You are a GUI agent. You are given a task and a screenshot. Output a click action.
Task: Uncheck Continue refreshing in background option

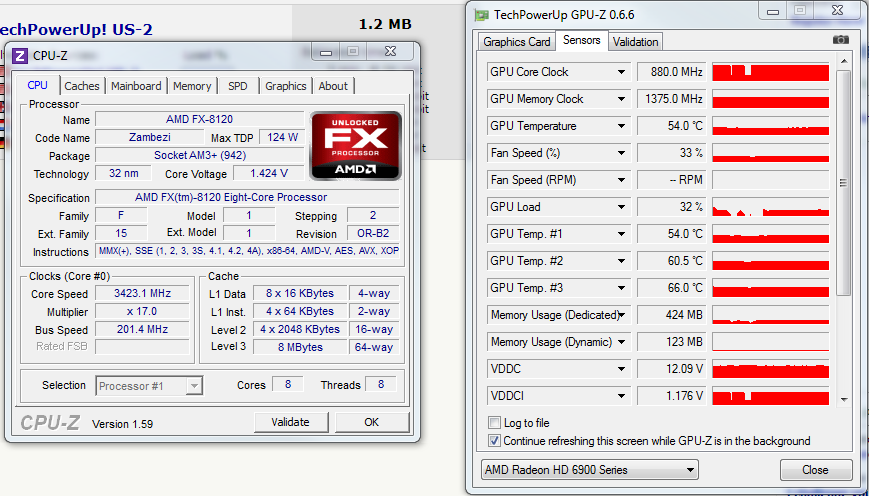pyautogui.click(x=494, y=441)
